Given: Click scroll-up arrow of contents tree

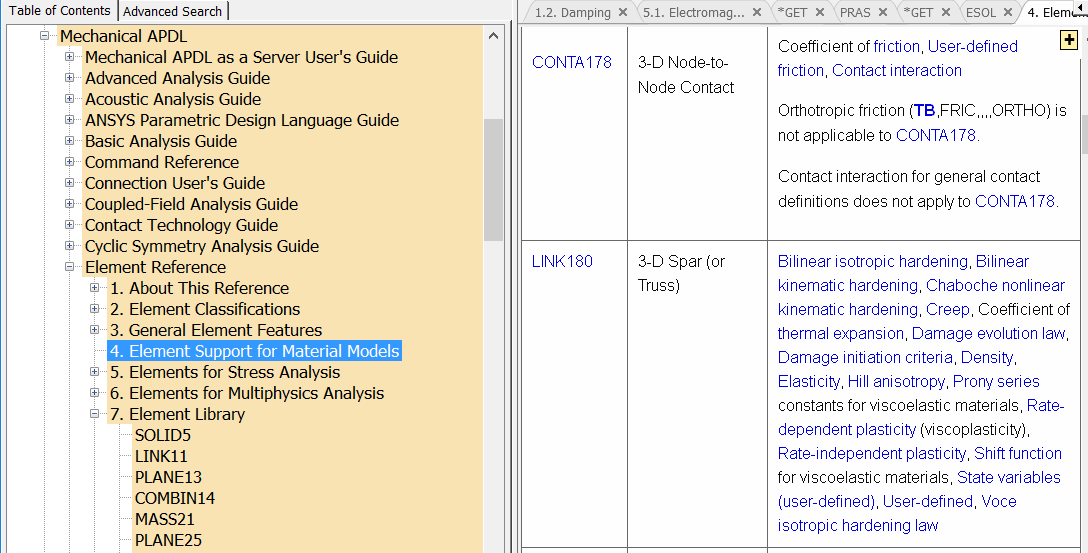Looking at the screenshot, I should [x=493, y=36].
